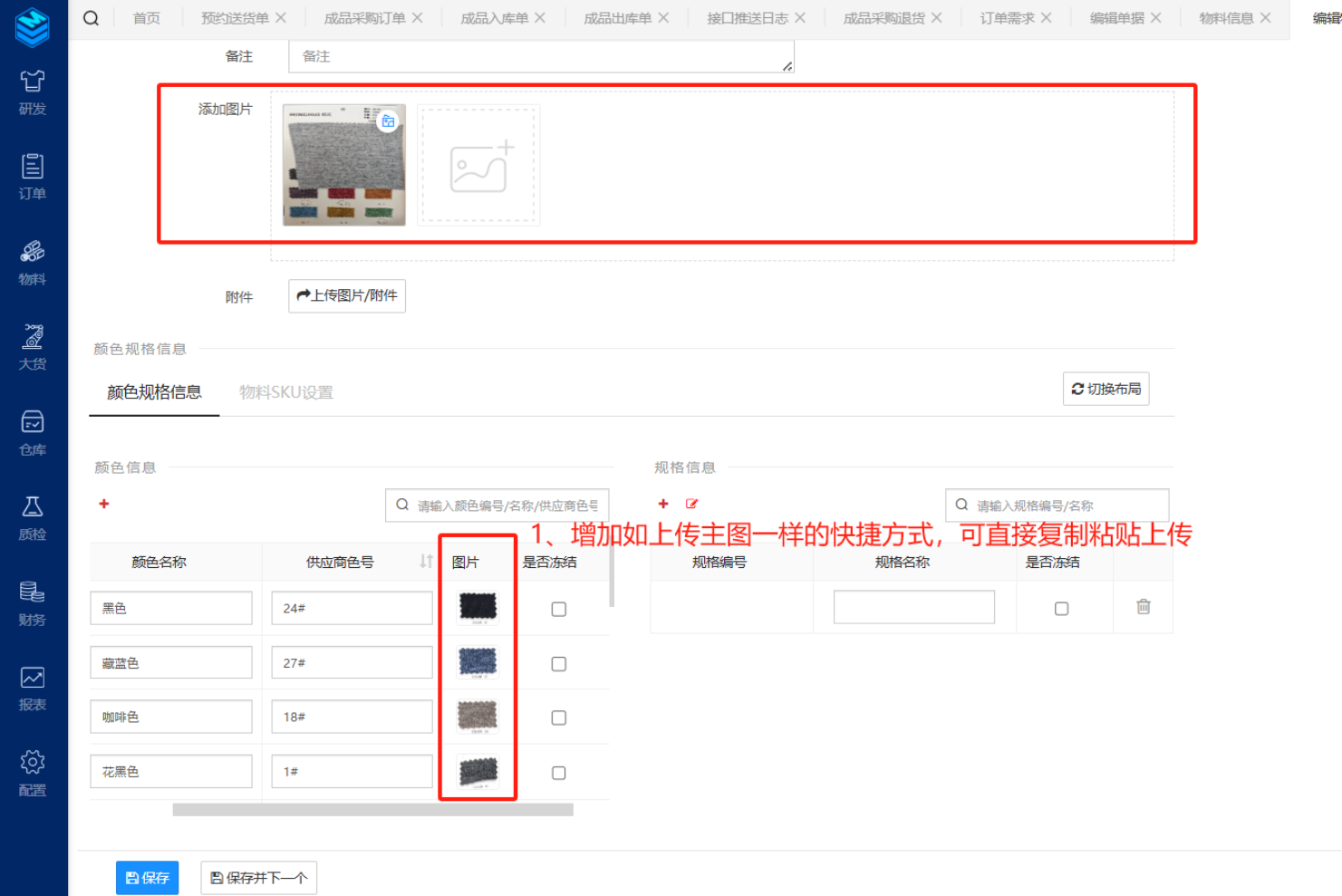Tick the 是否冻结 checkbox in 规格信息 row

[1061, 609]
